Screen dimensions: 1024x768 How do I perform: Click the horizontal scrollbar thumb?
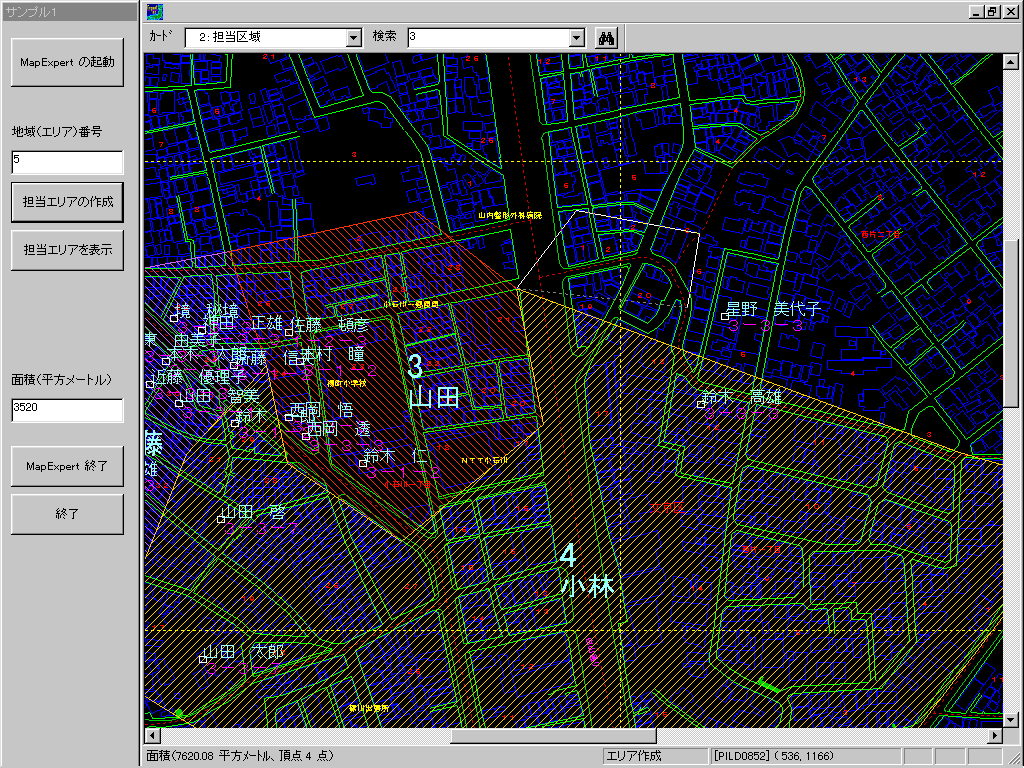click(553, 735)
